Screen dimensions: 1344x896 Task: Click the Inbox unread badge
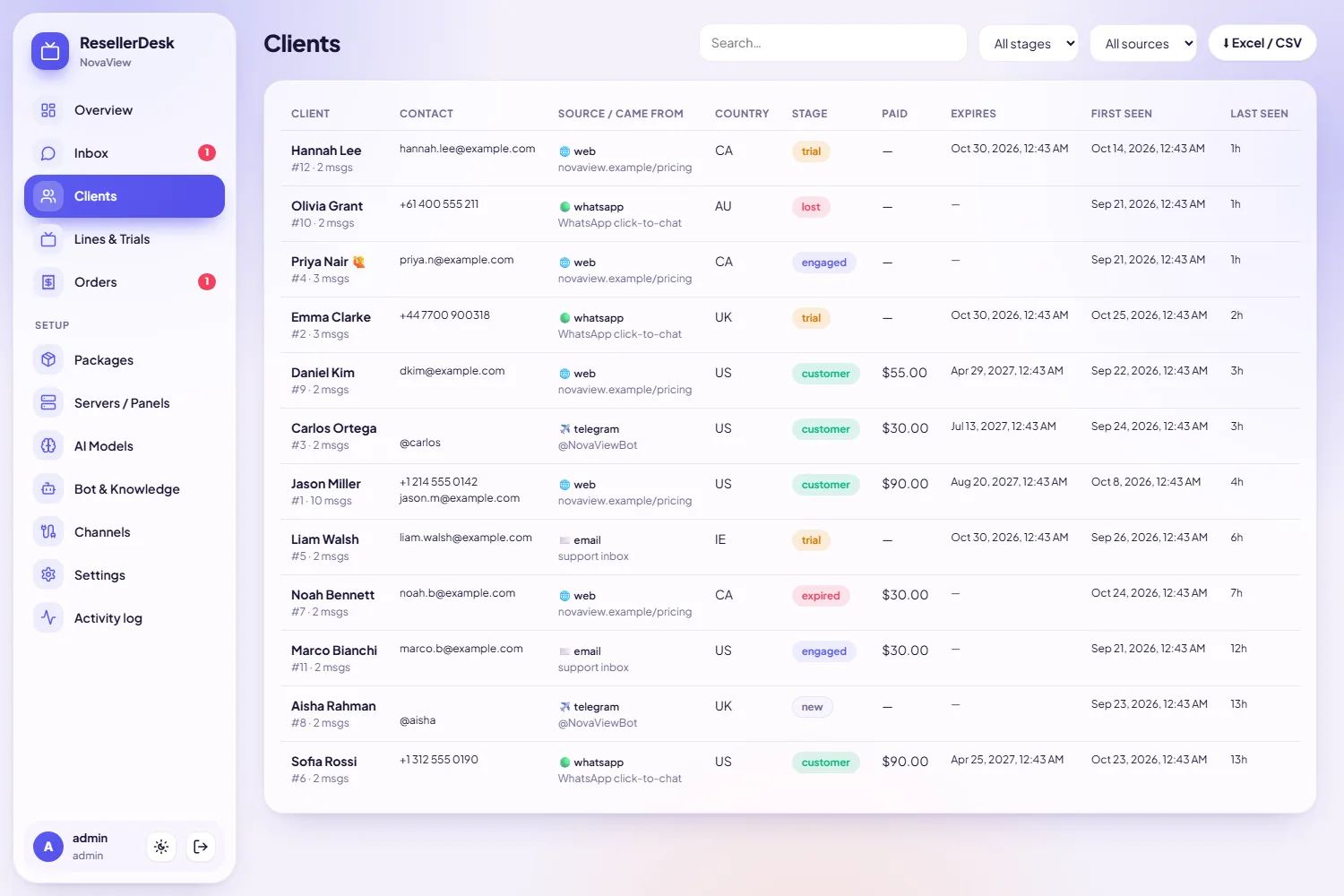point(207,153)
